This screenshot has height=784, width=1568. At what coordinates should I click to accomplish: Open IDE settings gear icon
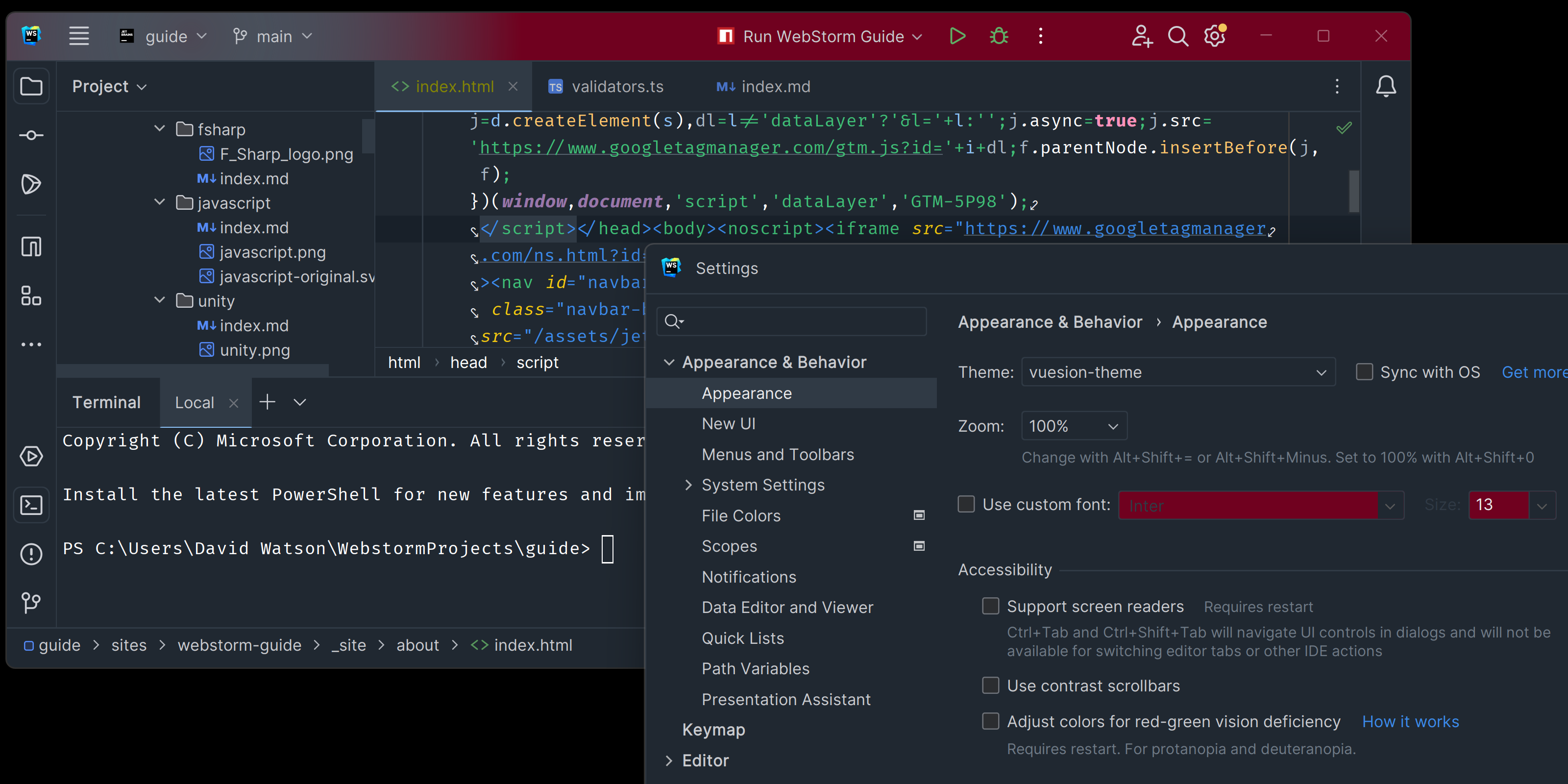(x=1215, y=36)
